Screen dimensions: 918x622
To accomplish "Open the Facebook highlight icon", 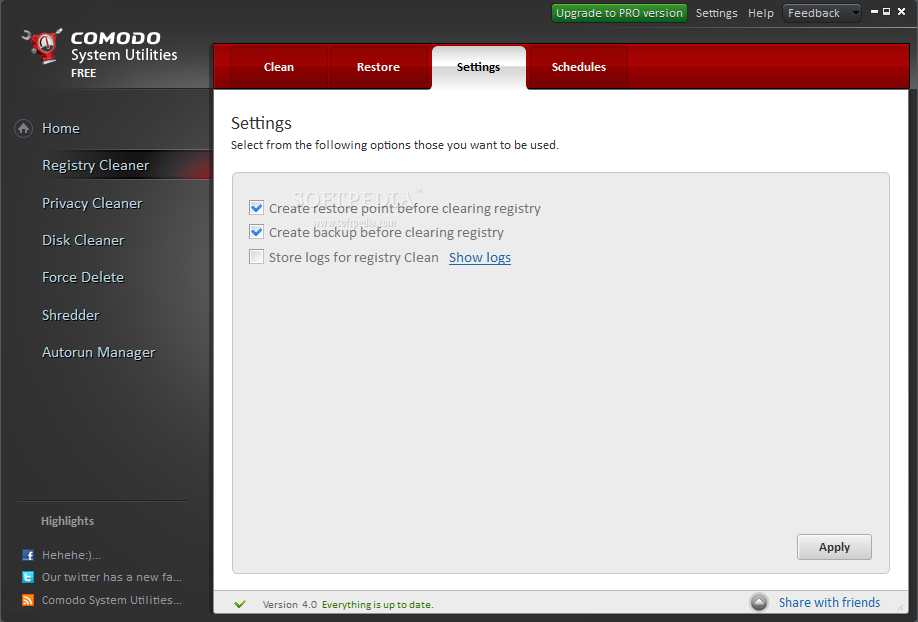I will pos(28,555).
